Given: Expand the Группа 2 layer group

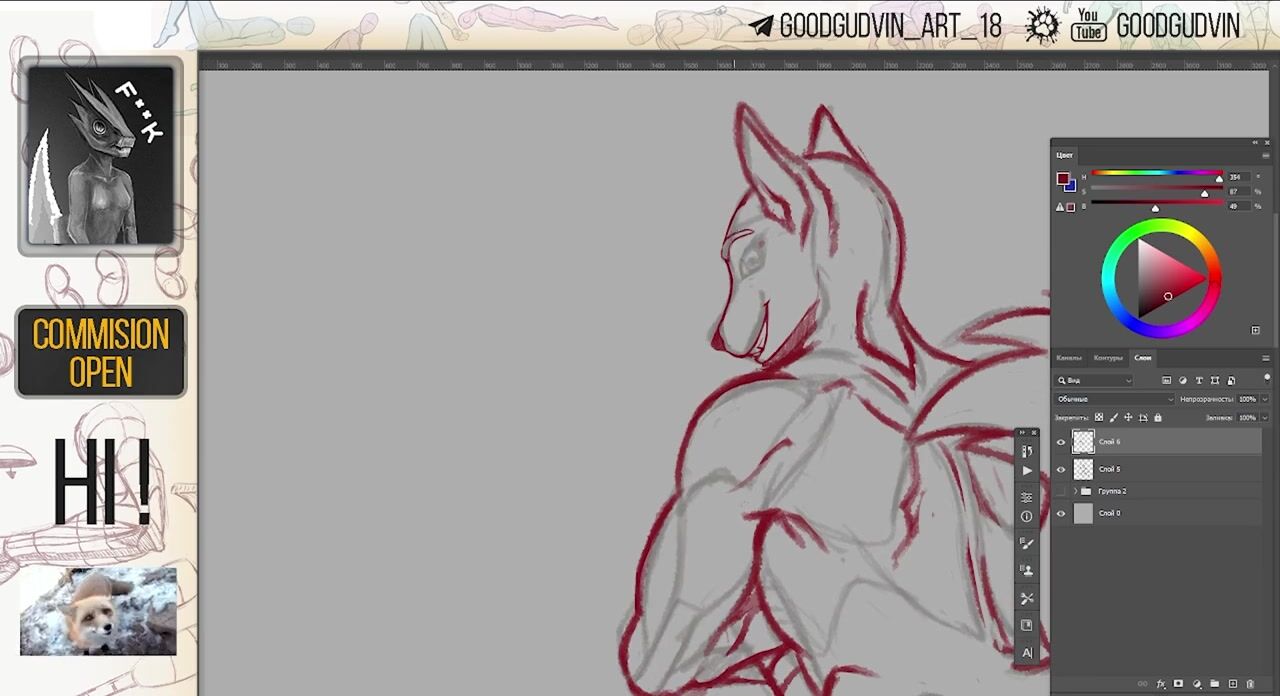Looking at the screenshot, I should point(1075,491).
